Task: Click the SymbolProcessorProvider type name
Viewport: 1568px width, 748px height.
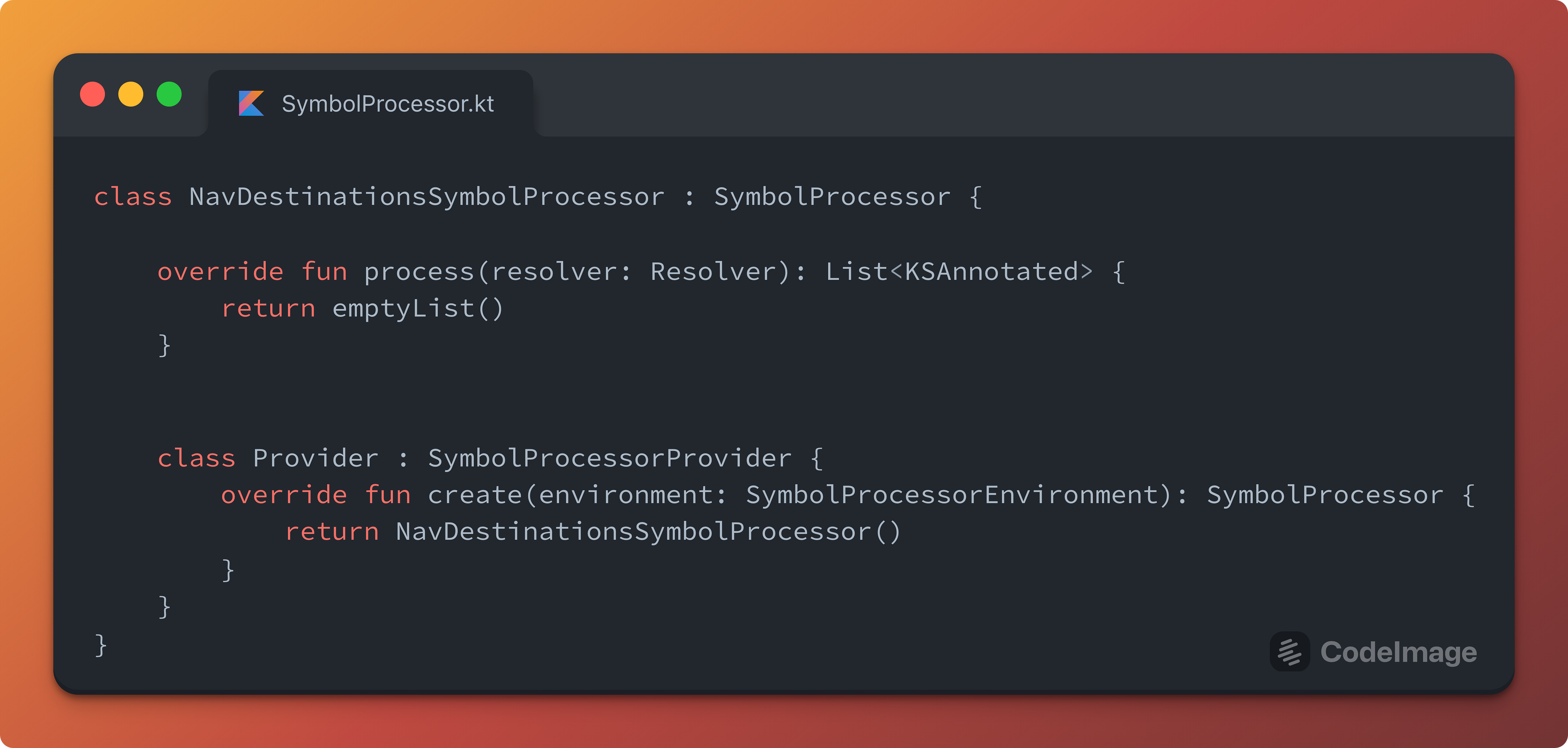Action: point(609,458)
